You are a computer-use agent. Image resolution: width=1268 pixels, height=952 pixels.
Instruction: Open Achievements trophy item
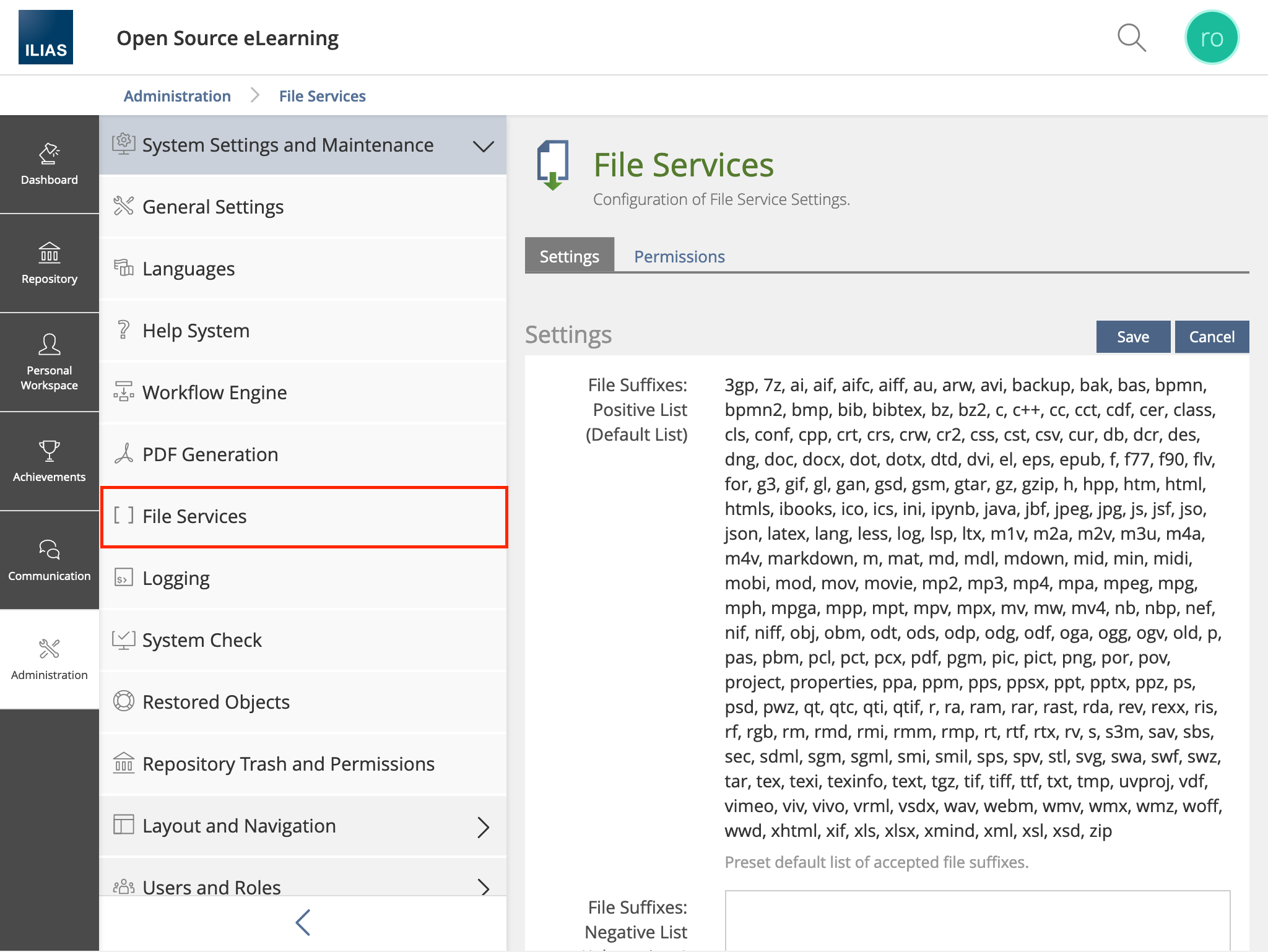pyautogui.click(x=50, y=461)
